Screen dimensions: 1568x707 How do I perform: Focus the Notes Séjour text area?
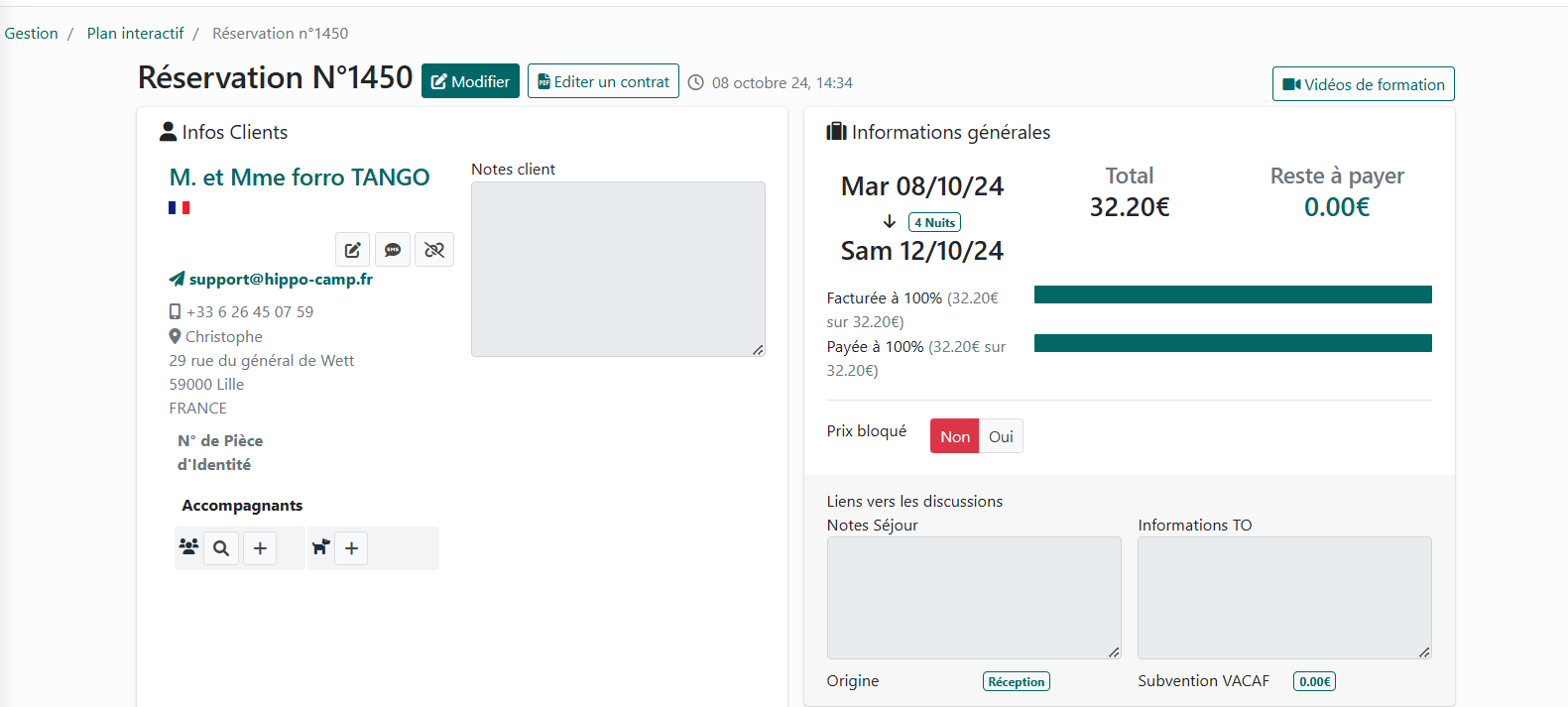coord(973,598)
